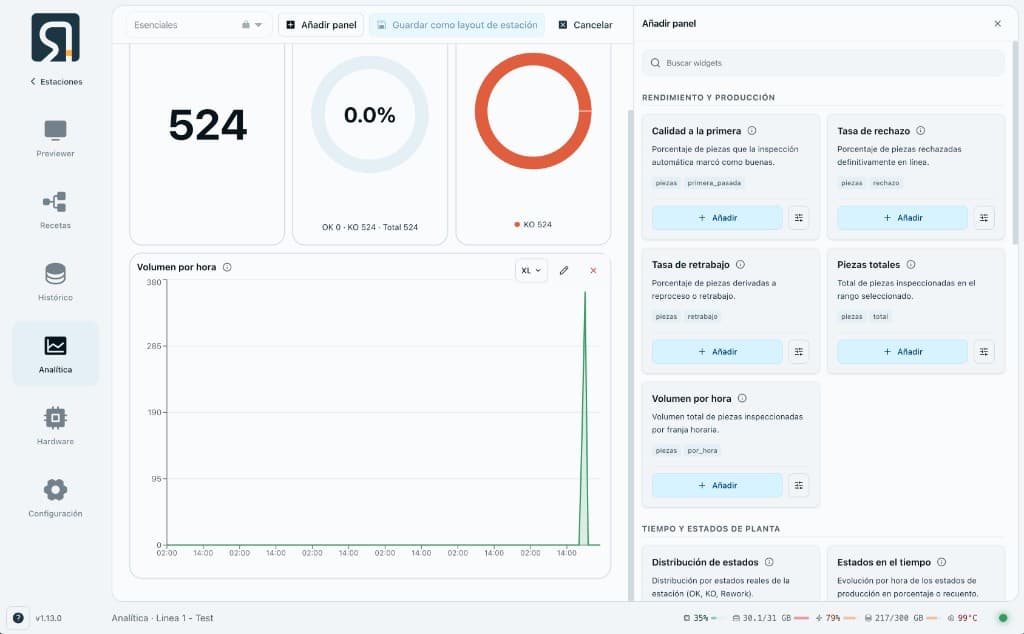This screenshot has width=1024, height=634.
Task: Click Guardar como layout de estación
Action: [457, 25]
